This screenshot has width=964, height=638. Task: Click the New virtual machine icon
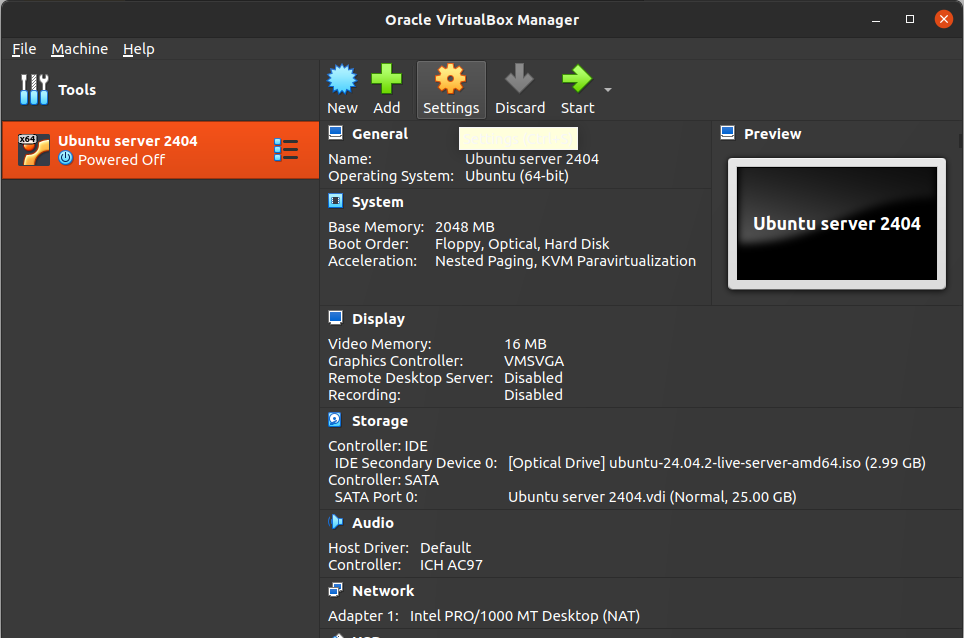pos(342,80)
